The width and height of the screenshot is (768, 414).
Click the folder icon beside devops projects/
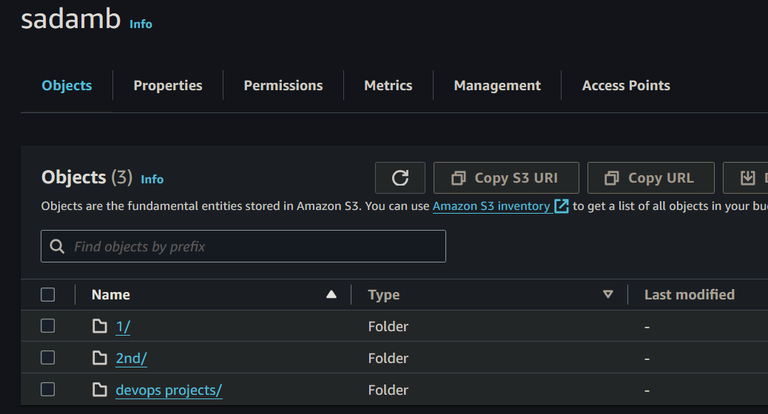(x=99, y=390)
